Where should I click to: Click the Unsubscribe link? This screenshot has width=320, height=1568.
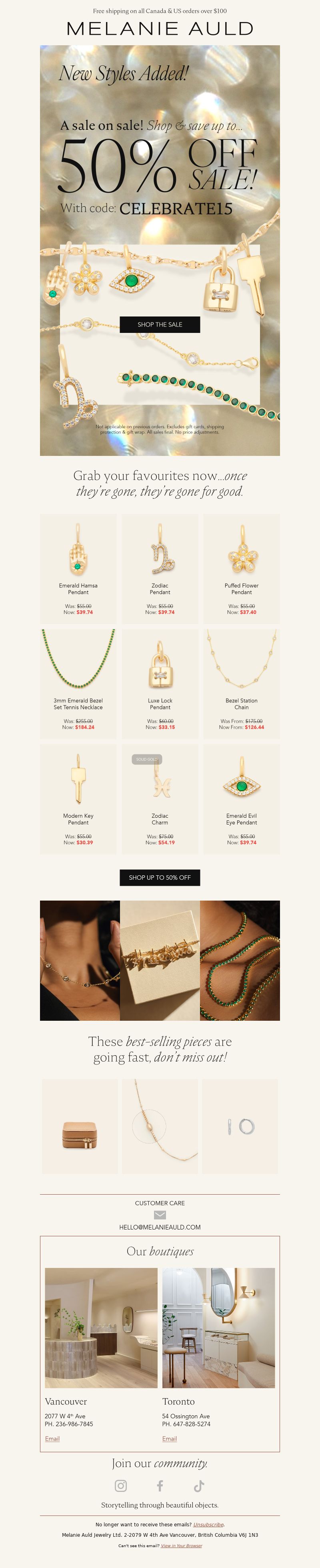208,1524
